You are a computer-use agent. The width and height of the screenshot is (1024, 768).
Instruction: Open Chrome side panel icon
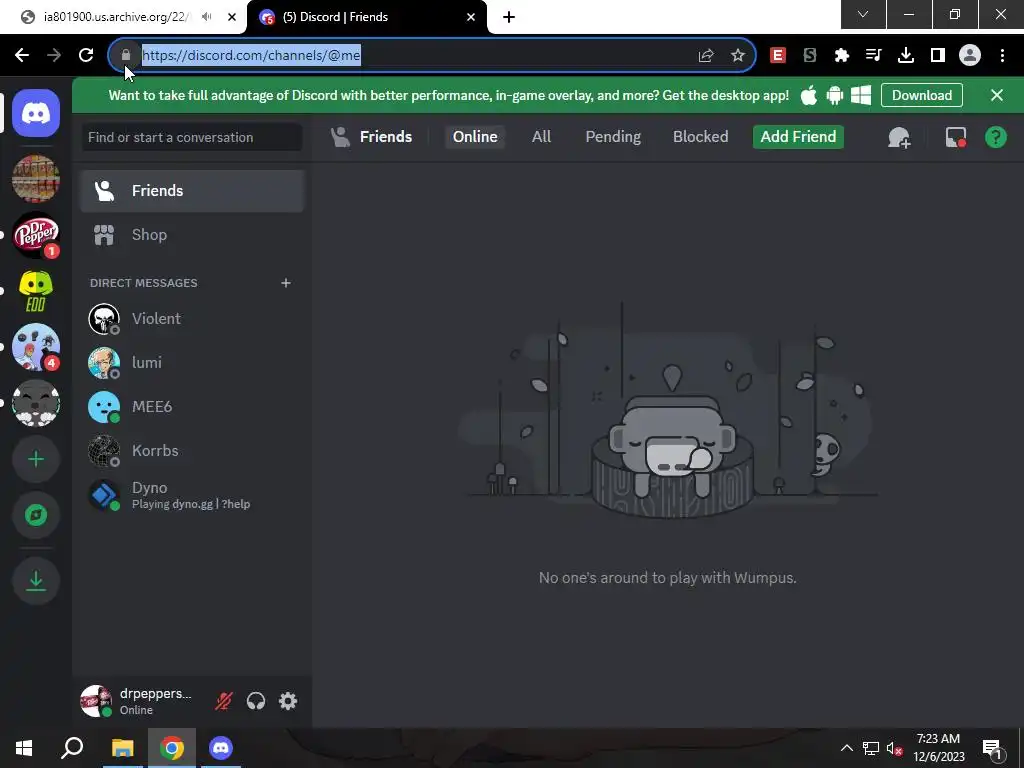click(937, 55)
